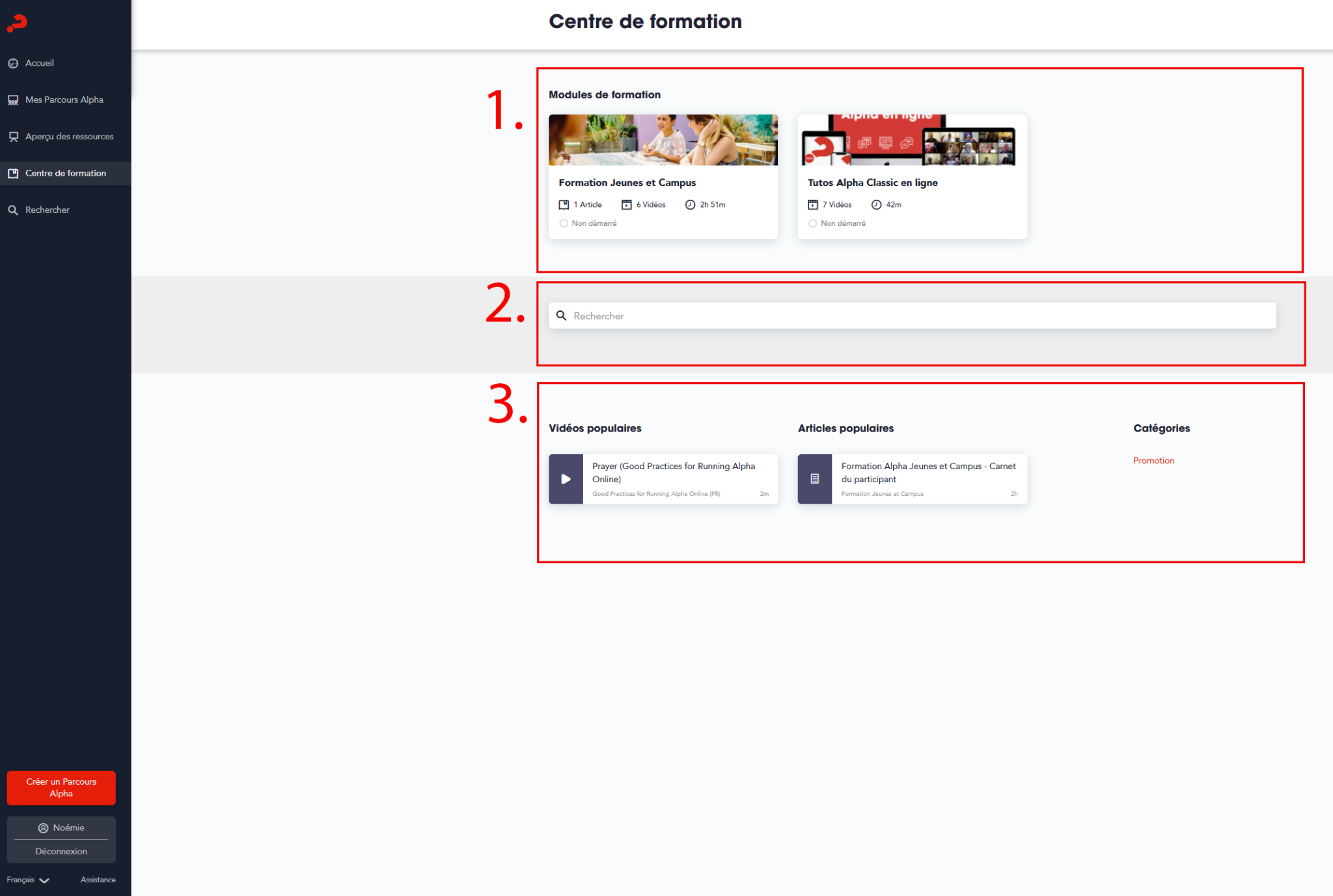
Task: Click the 2h 51m duration text
Action: [712, 205]
